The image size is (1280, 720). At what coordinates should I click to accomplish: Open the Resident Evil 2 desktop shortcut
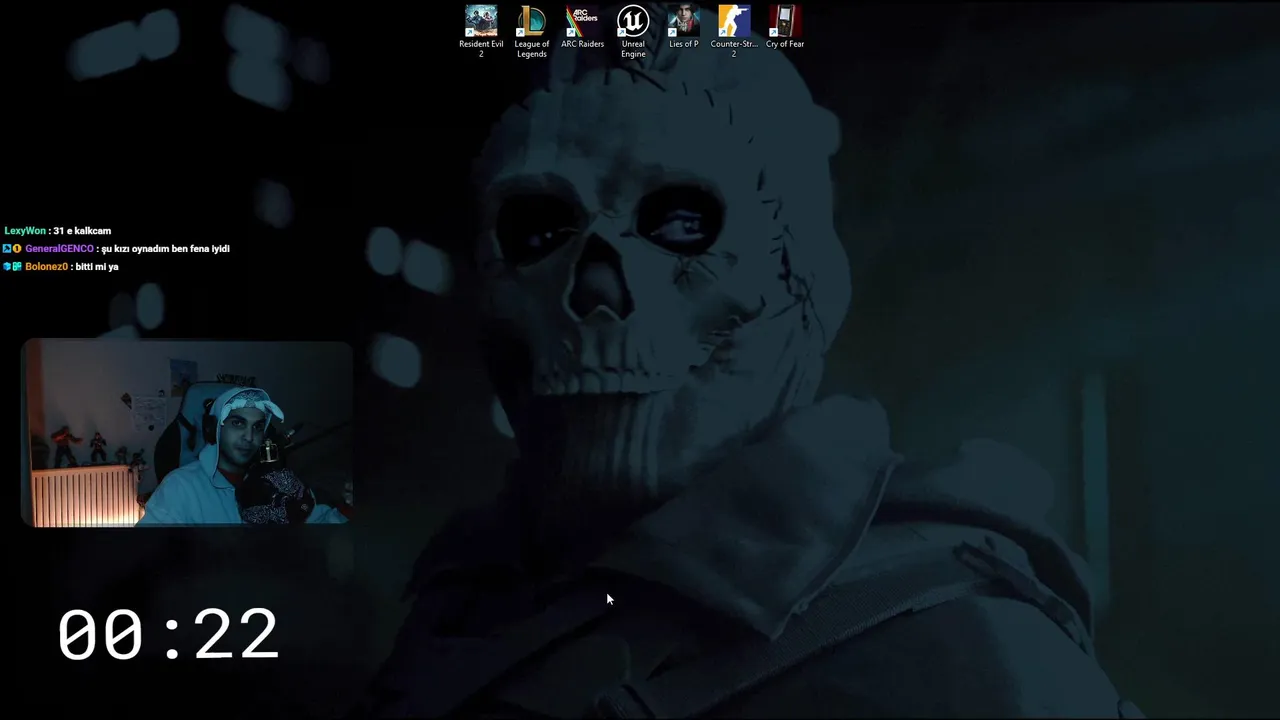481,31
